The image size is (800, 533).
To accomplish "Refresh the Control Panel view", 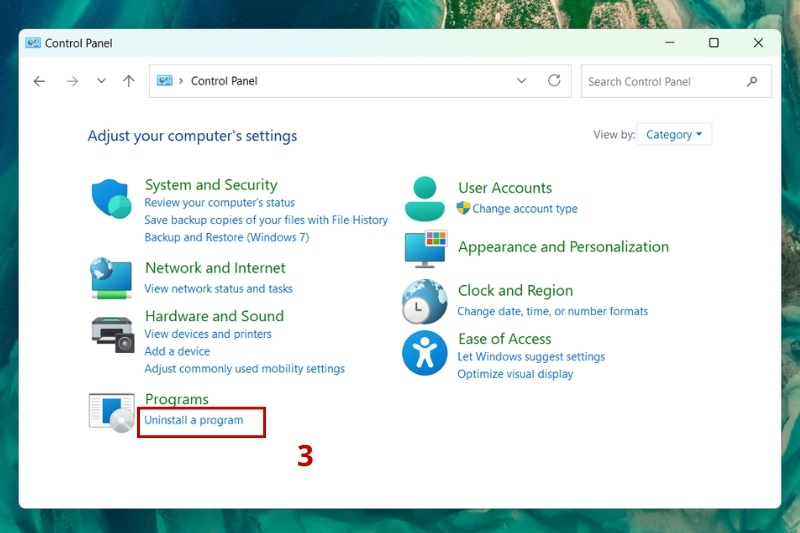I will point(554,81).
